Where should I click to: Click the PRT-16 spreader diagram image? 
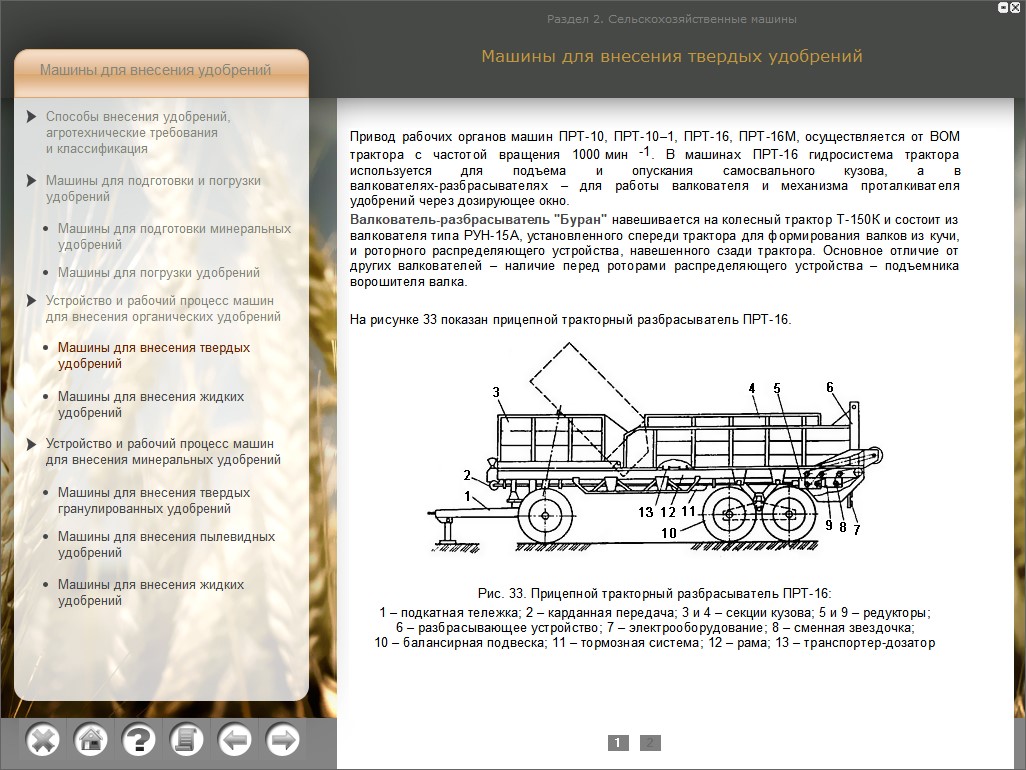pyautogui.click(x=655, y=448)
